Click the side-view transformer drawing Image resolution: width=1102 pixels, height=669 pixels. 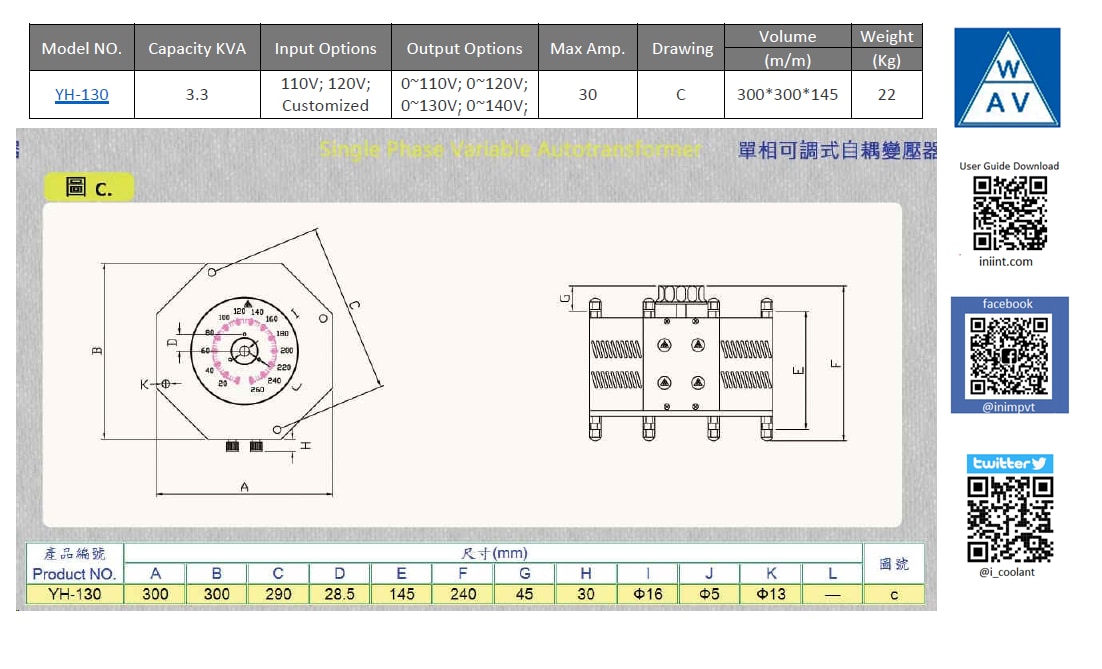(682, 366)
